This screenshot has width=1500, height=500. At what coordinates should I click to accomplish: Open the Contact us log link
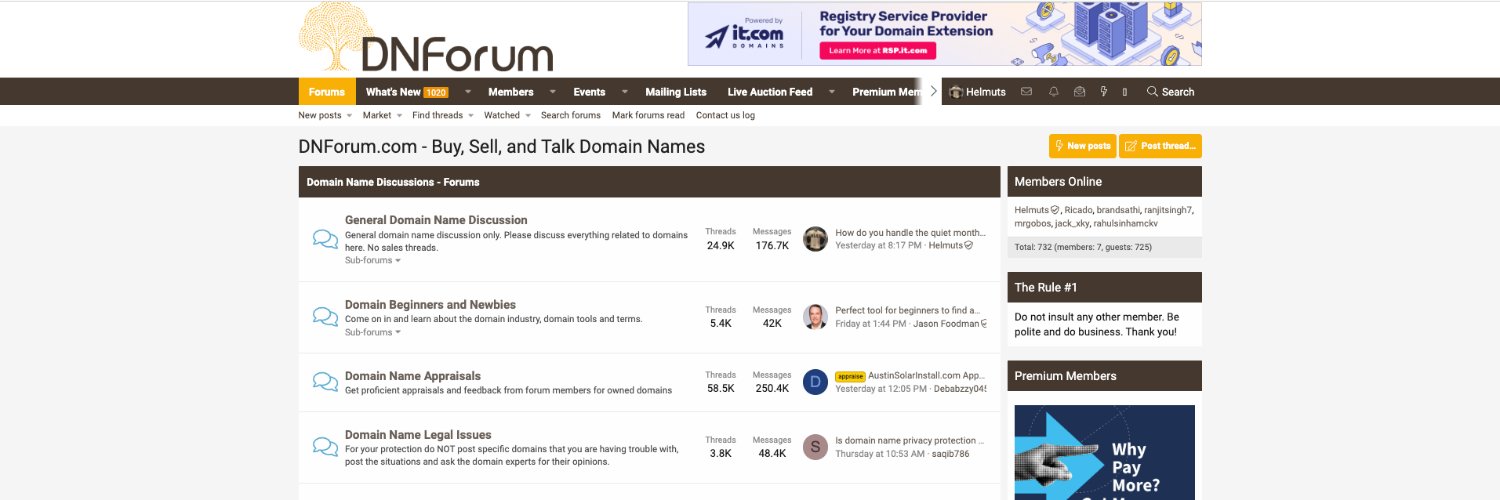[725, 115]
